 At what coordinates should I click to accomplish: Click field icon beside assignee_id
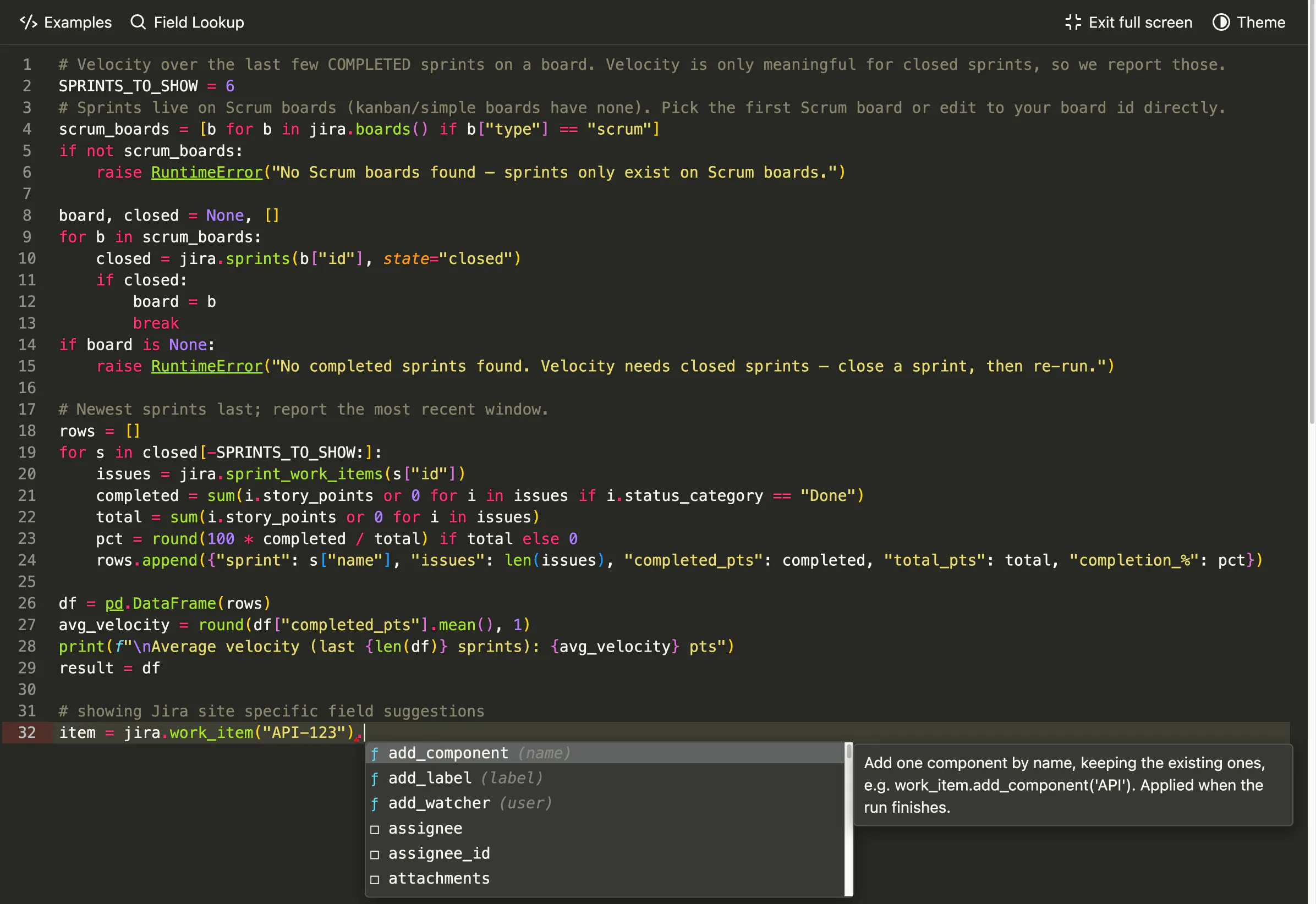click(375, 855)
